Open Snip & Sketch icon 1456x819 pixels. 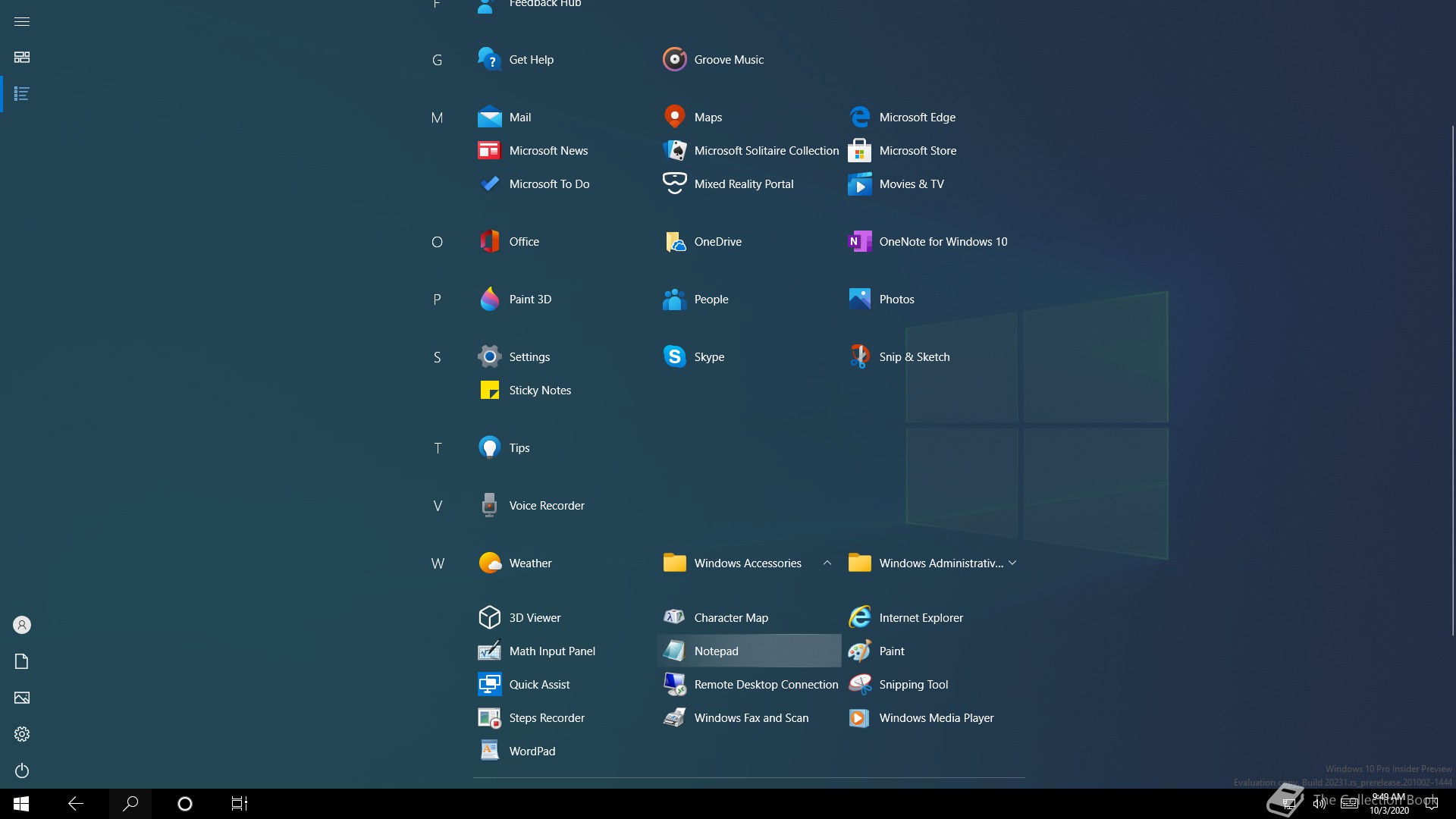[859, 356]
